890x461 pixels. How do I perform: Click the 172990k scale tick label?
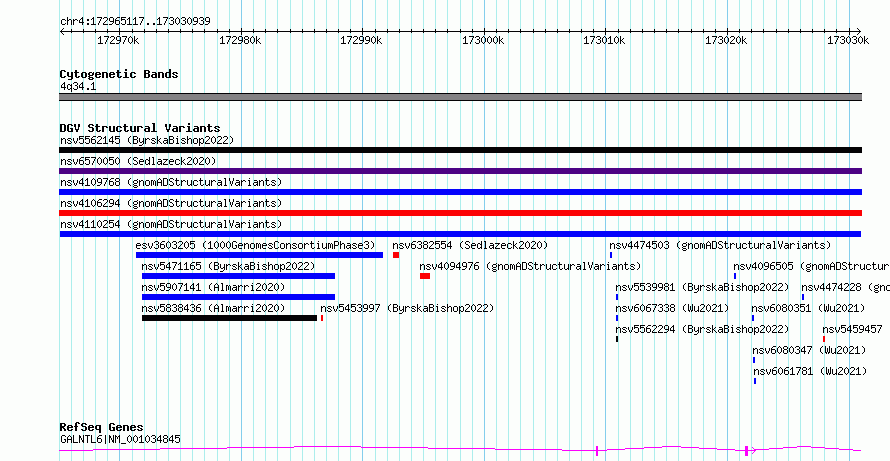tap(362, 40)
